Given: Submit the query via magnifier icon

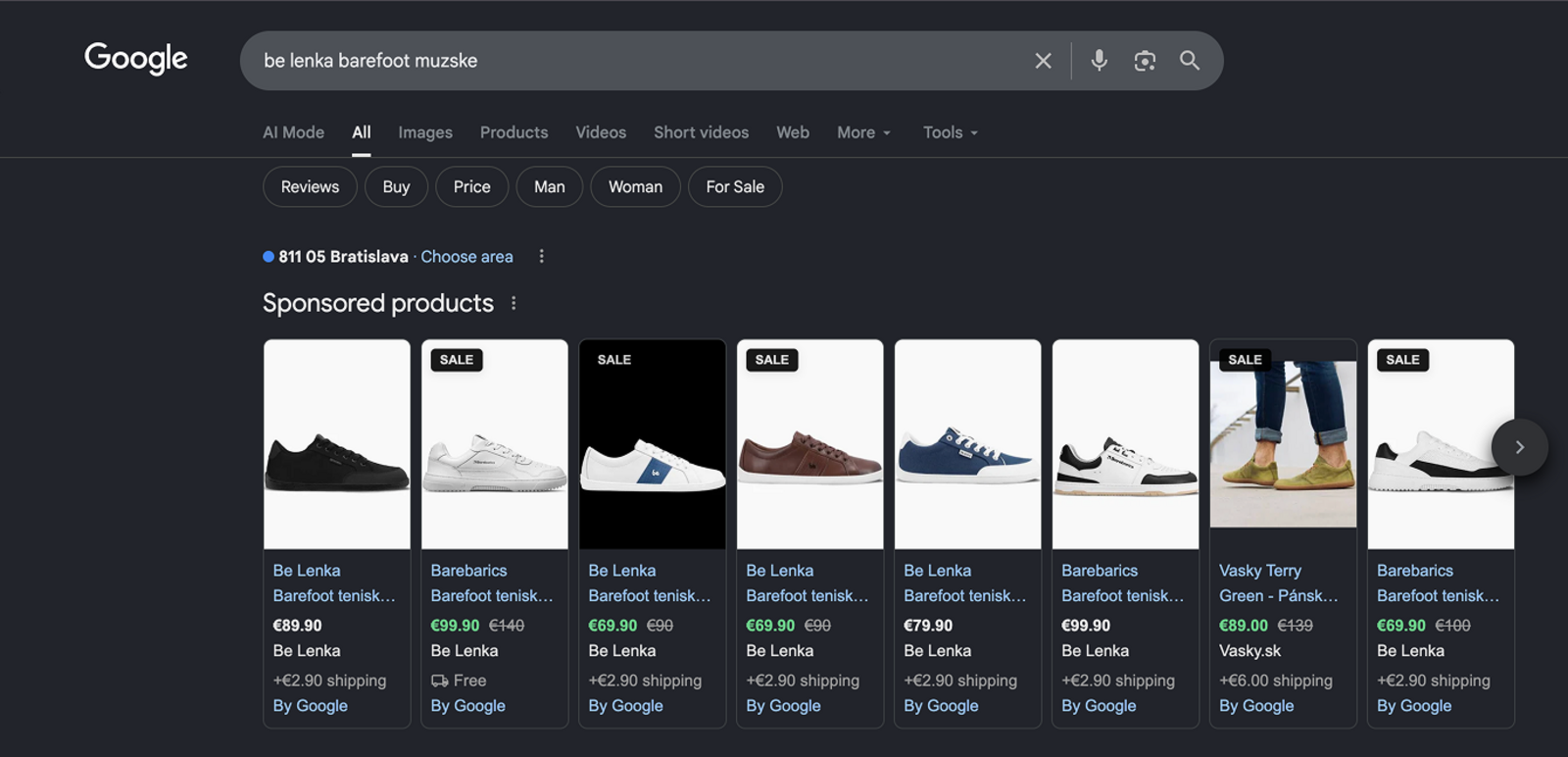Looking at the screenshot, I should pyautogui.click(x=1190, y=61).
